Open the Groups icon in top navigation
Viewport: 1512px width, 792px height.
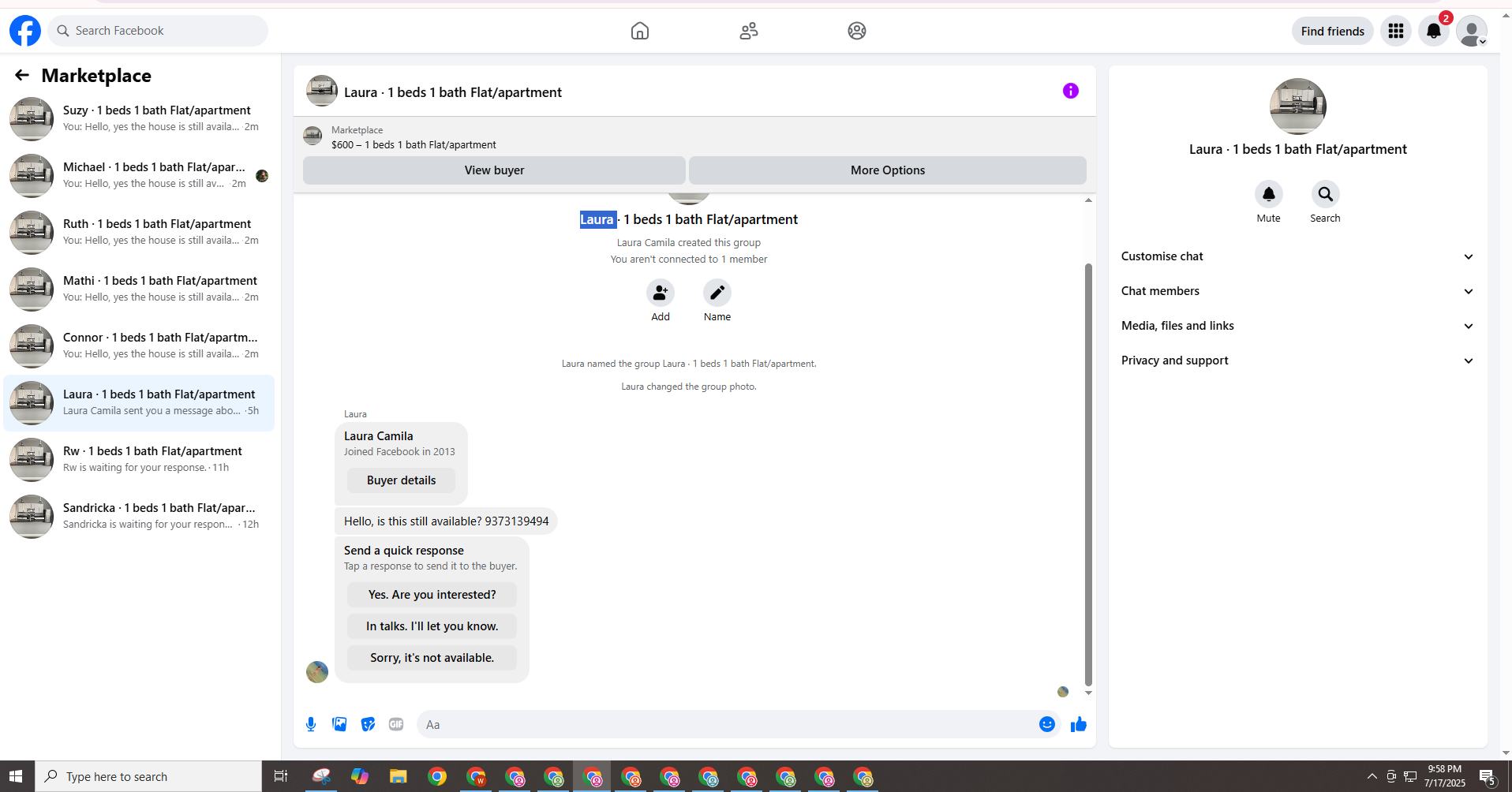857,31
